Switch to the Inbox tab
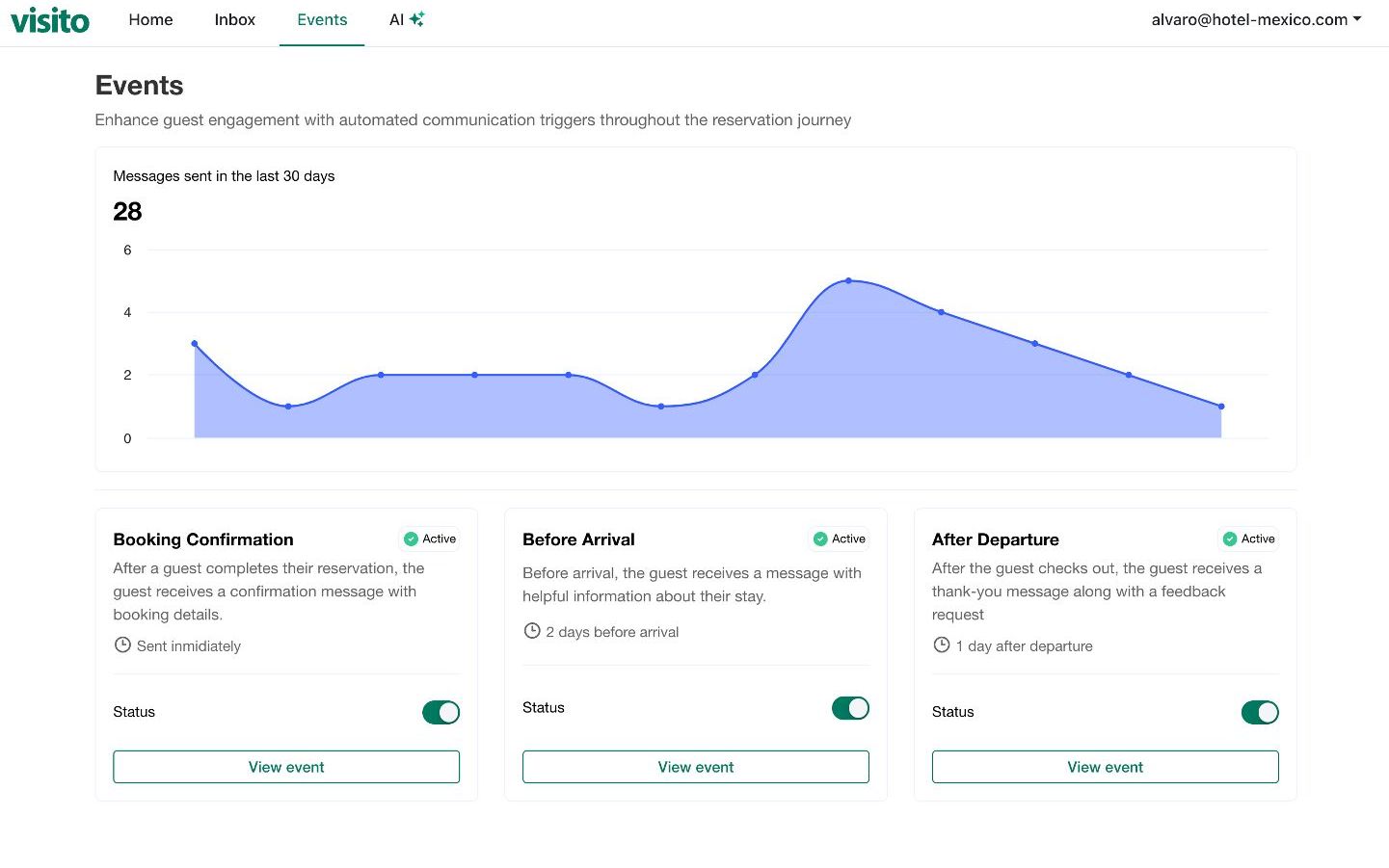 (234, 19)
